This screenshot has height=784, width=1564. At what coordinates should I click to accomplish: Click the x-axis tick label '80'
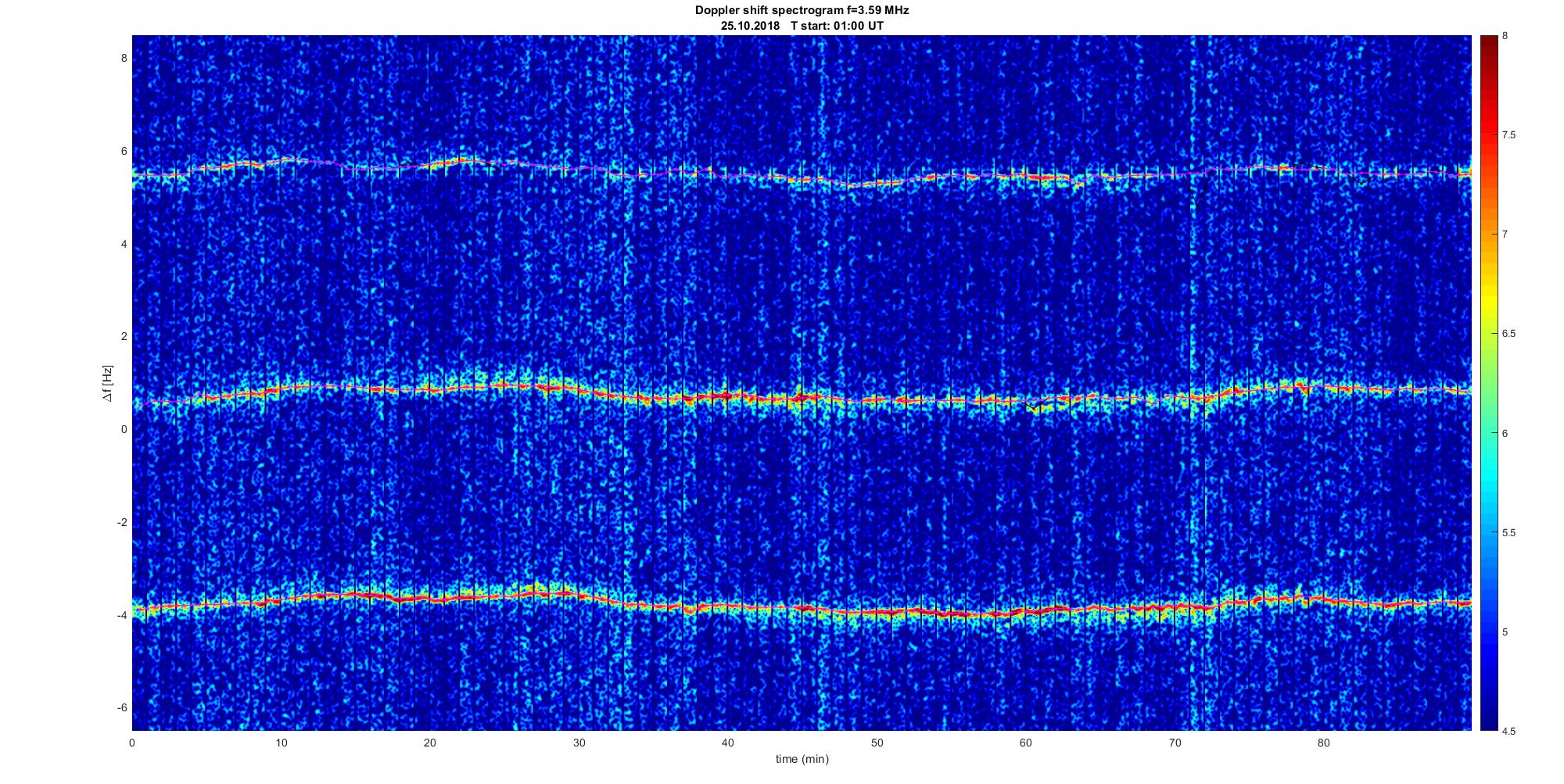coord(1323,743)
